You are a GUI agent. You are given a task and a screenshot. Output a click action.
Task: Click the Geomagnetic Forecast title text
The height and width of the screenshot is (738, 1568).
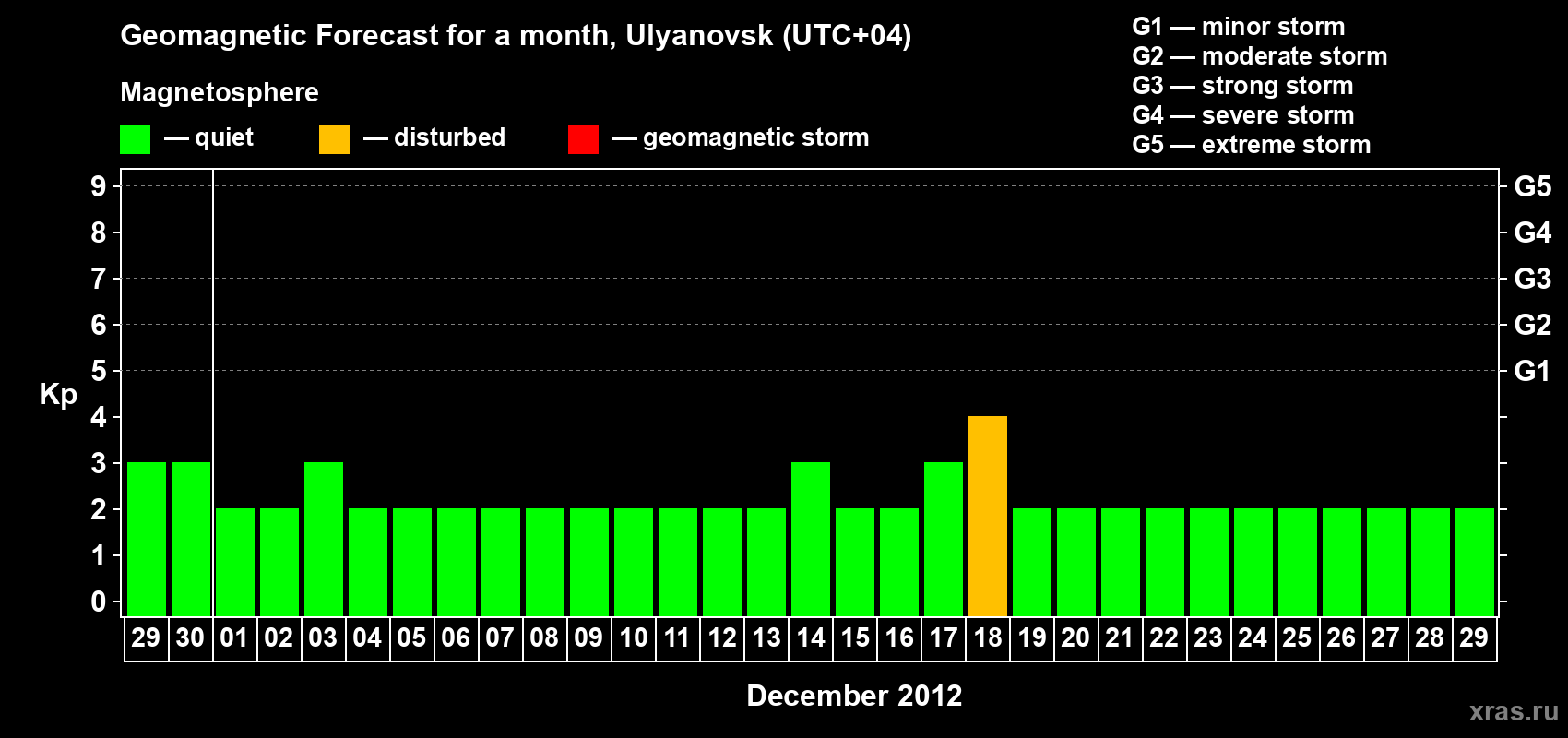(x=516, y=36)
